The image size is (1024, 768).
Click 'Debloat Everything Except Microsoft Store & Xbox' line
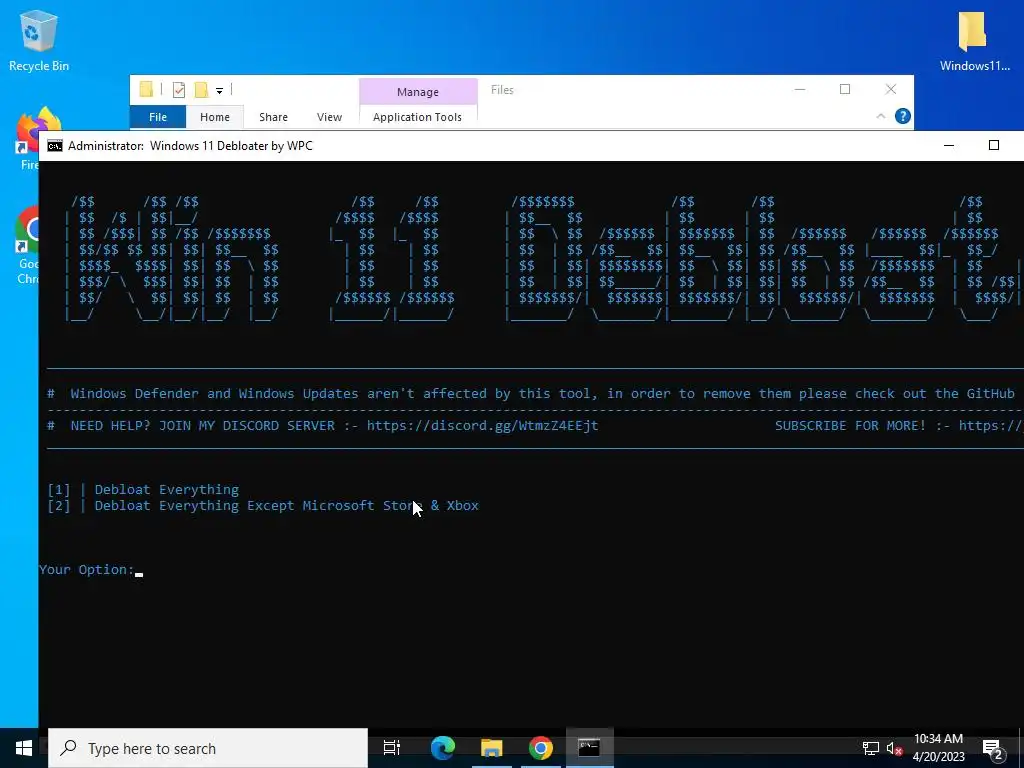[263, 505]
